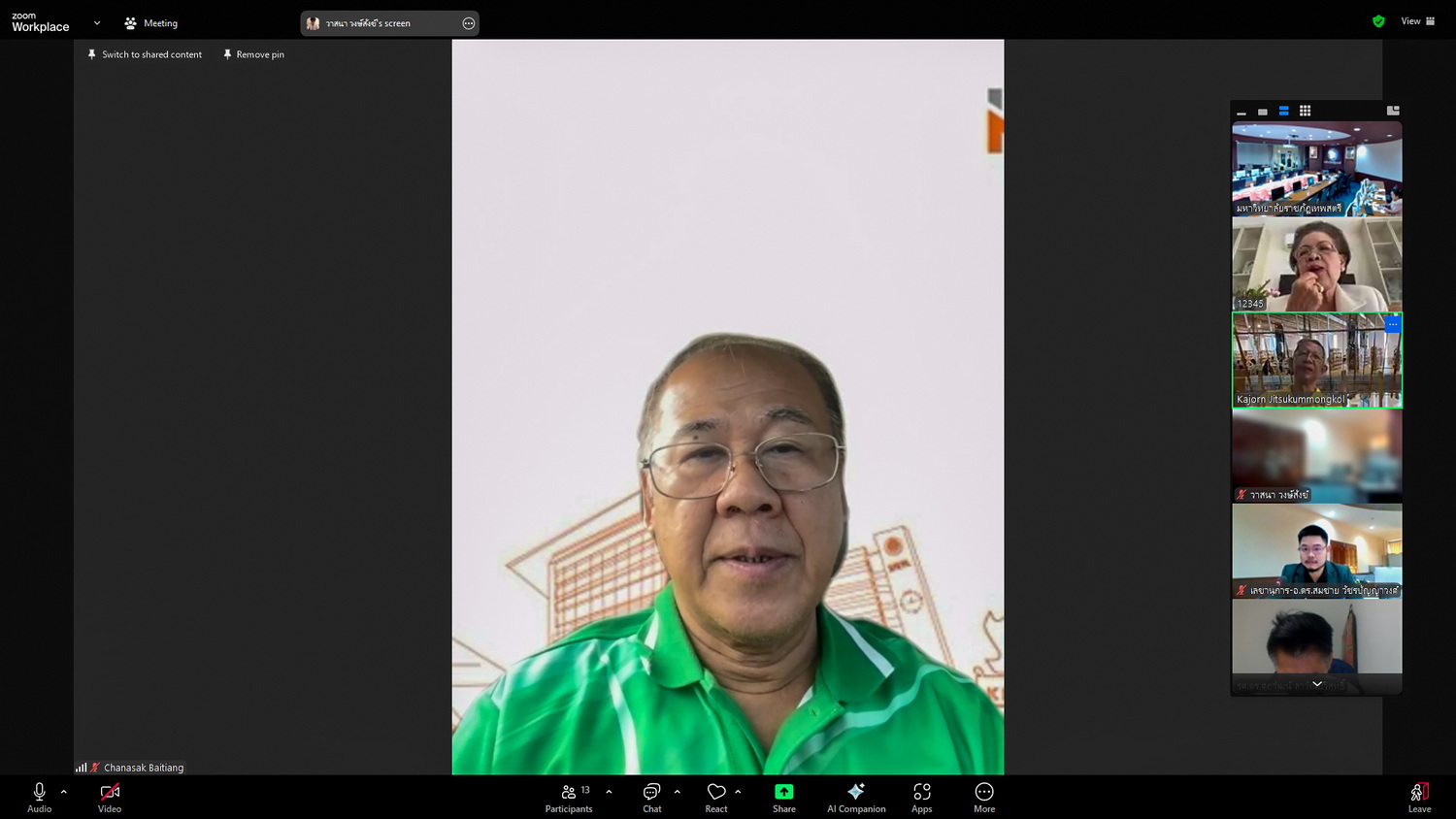
Task: Click the Meeting tab at top
Action: (151, 23)
